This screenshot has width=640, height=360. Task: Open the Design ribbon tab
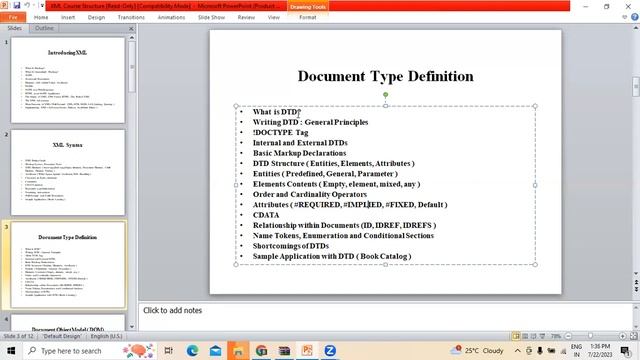tap(96, 18)
